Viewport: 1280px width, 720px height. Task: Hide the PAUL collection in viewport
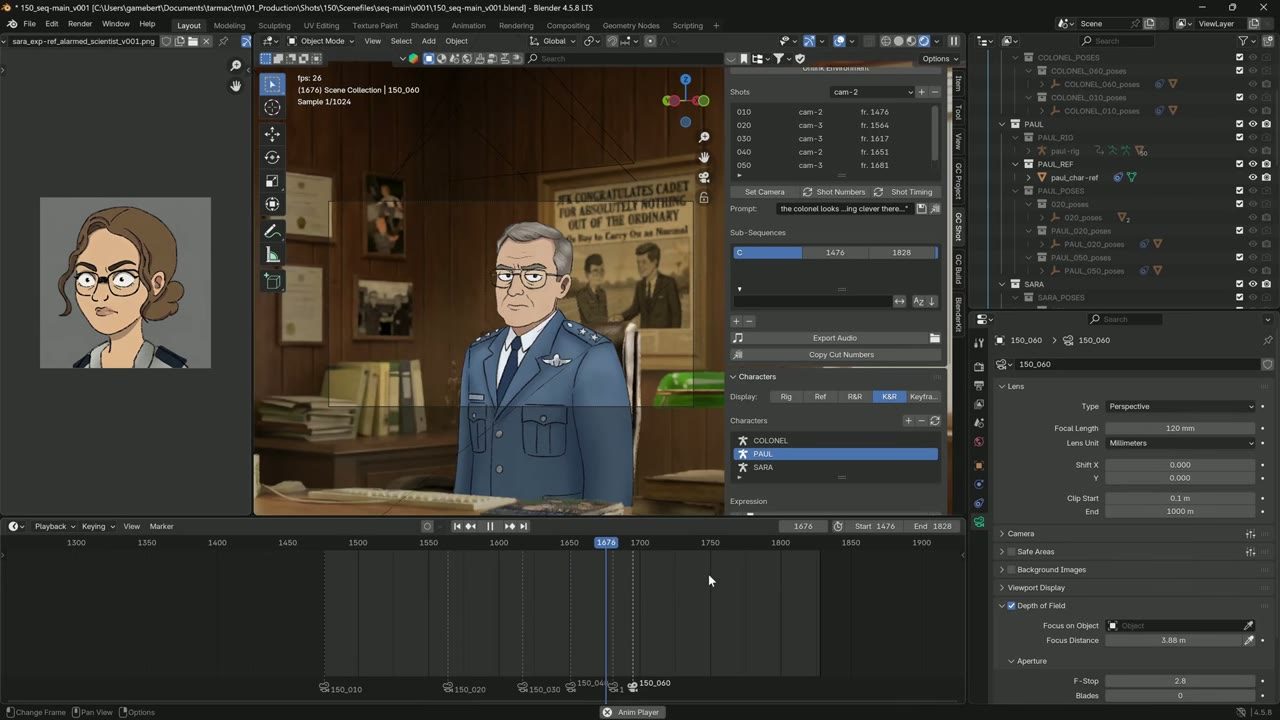pyautogui.click(x=1253, y=124)
